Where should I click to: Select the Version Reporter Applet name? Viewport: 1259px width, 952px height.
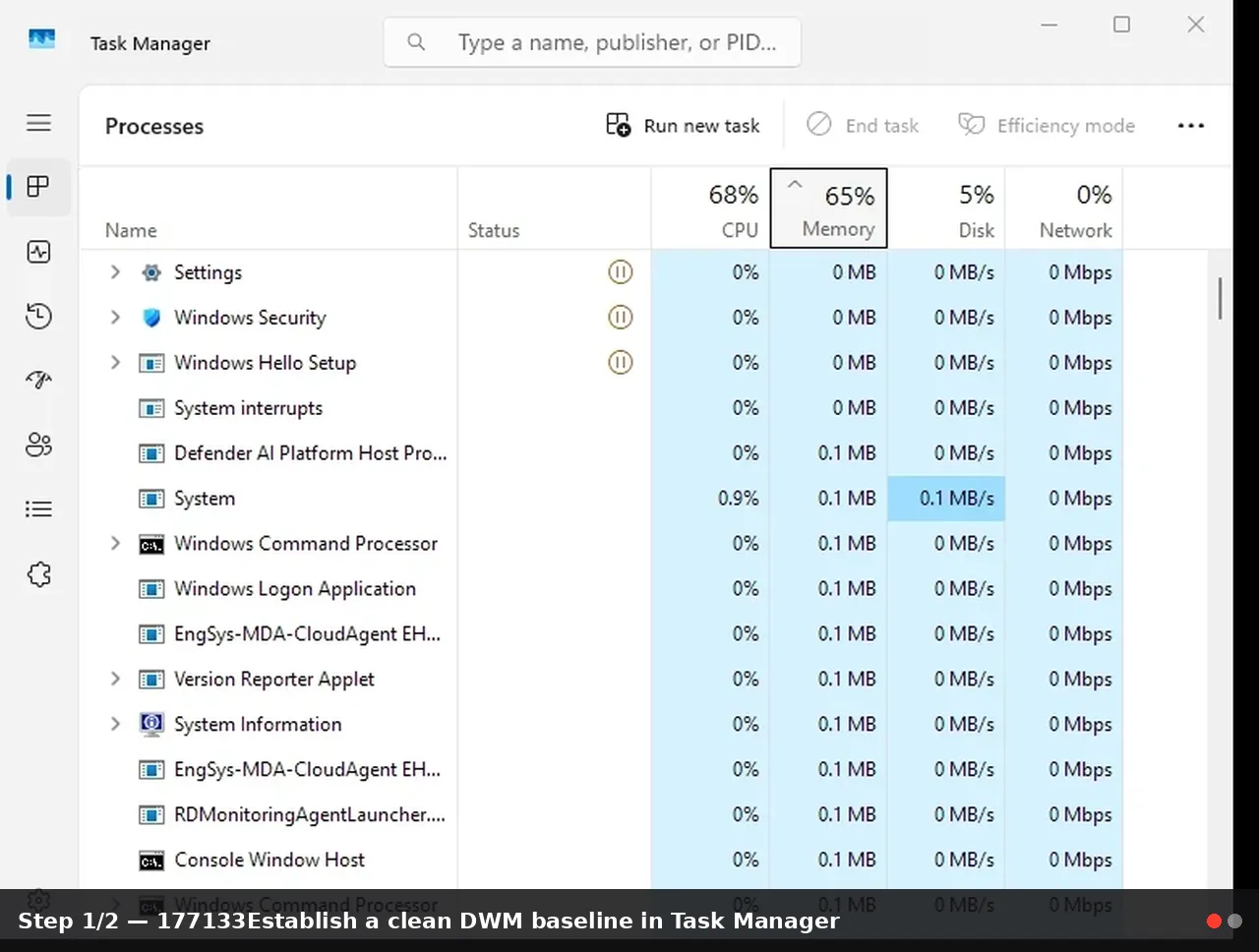(274, 680)
